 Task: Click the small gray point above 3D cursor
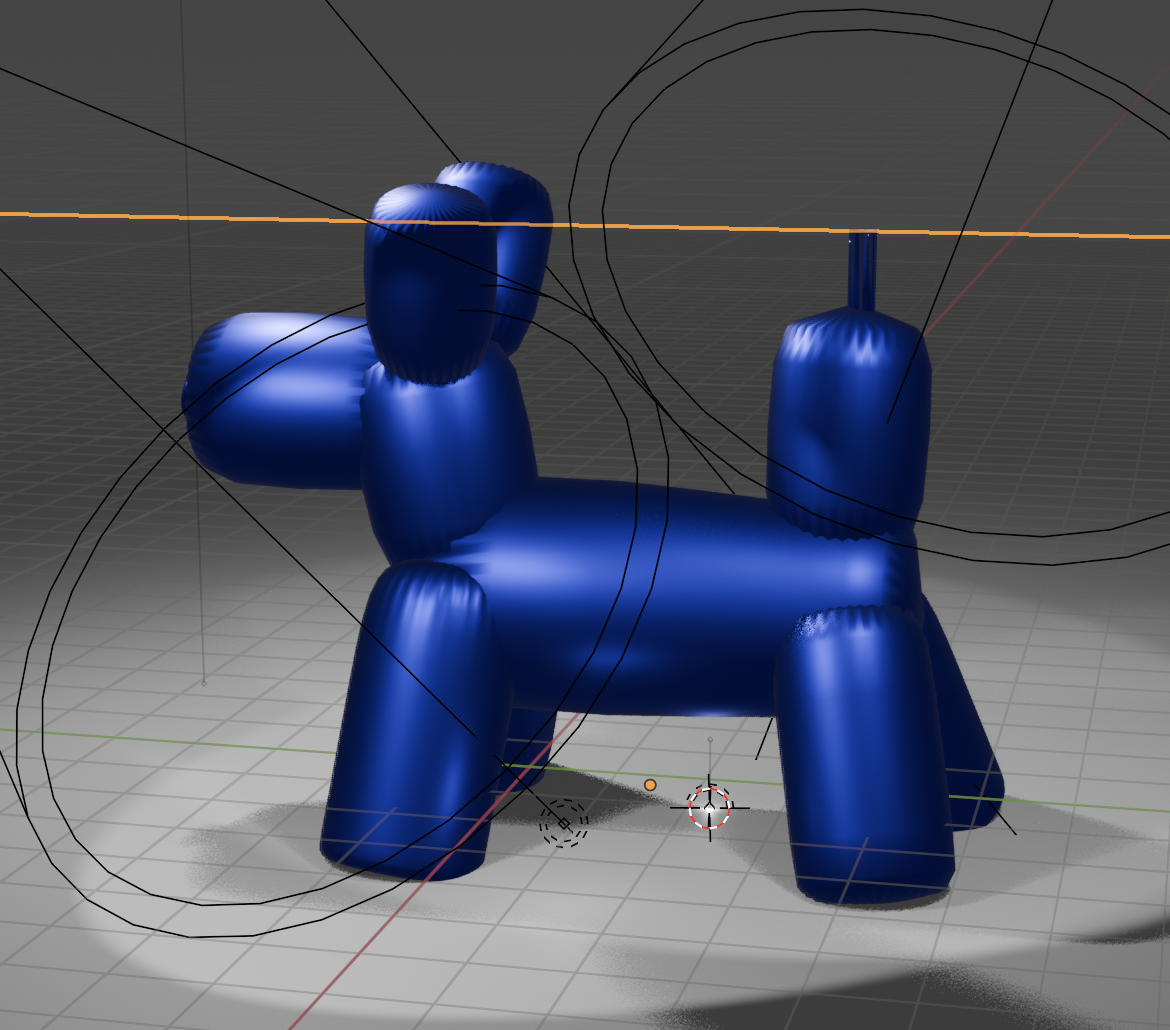click(x=710, y=740)
